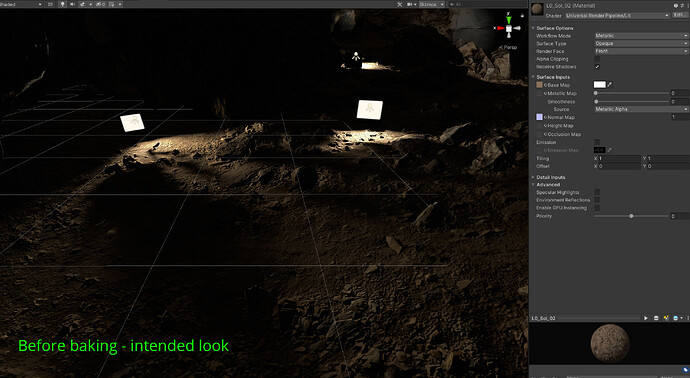Open the Gizmos dropdown menu
The width and height of the screenshot is (690, 378).
coord(431,4)
